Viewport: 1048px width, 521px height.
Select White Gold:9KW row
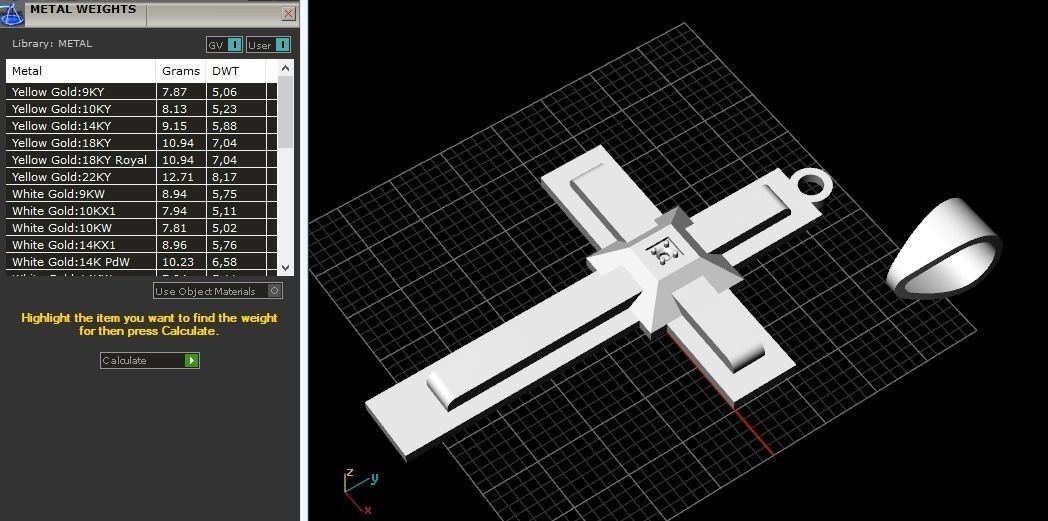[141, 194]
